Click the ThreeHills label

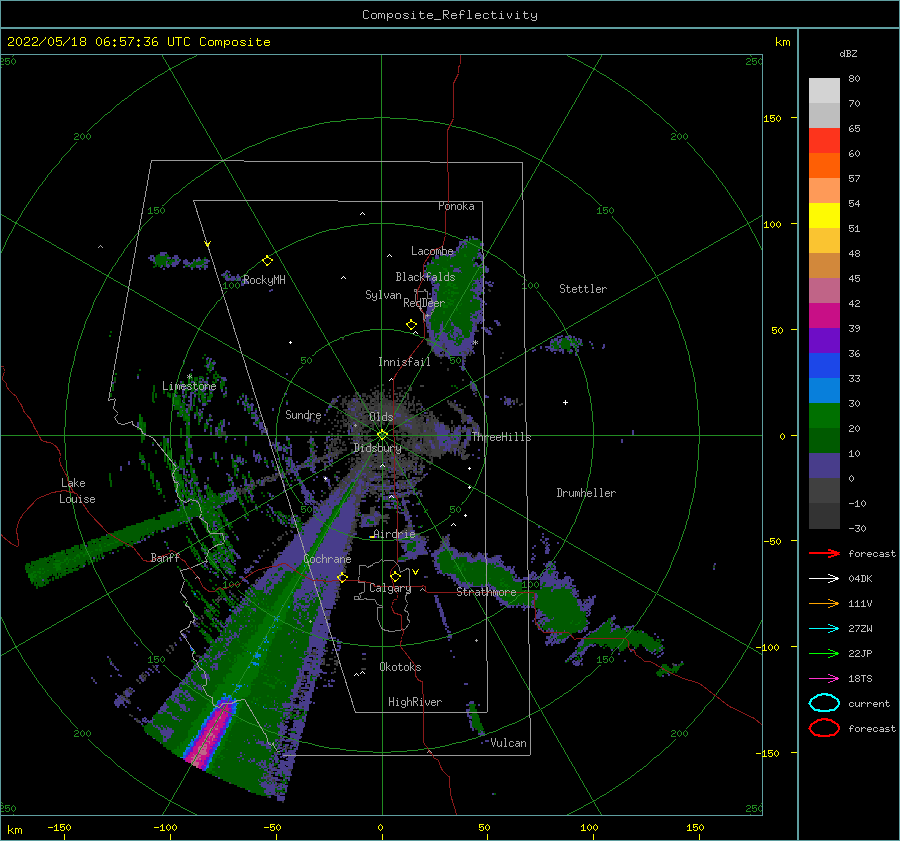502,437
